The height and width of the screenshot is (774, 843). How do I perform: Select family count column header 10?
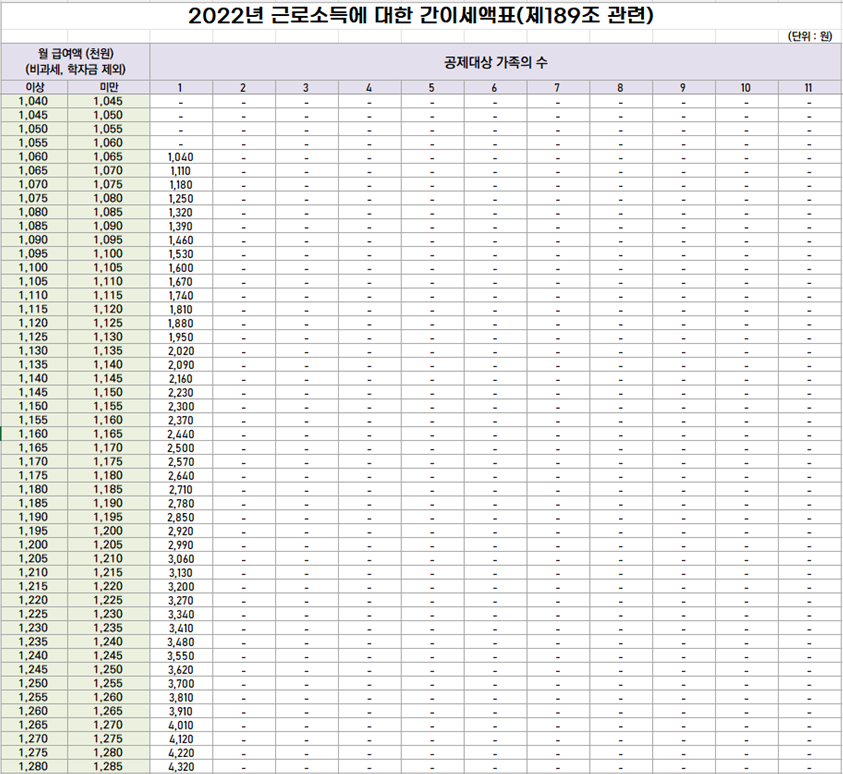746,88
